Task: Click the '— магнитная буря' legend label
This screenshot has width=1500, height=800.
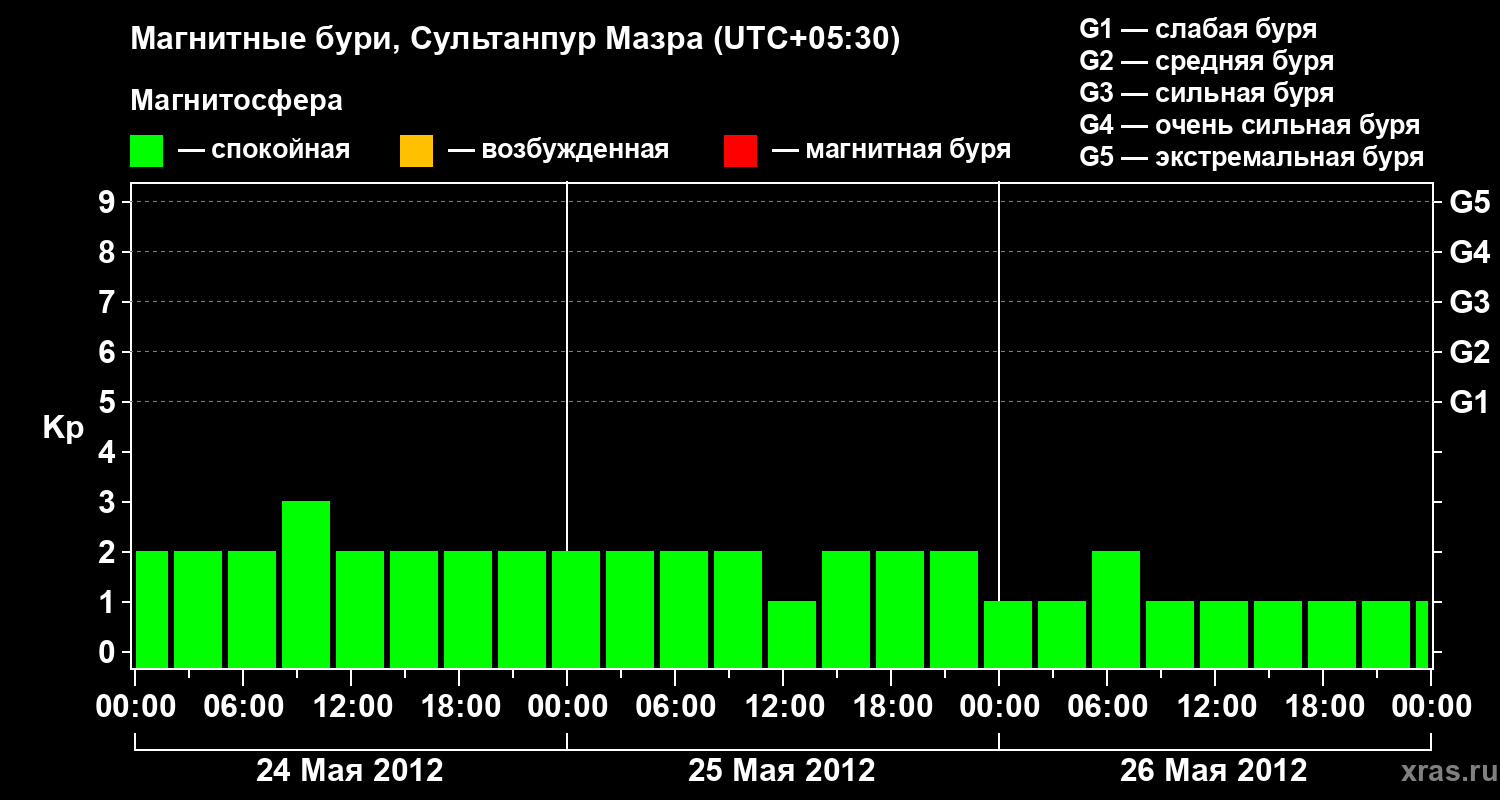Action: [892, 150]
